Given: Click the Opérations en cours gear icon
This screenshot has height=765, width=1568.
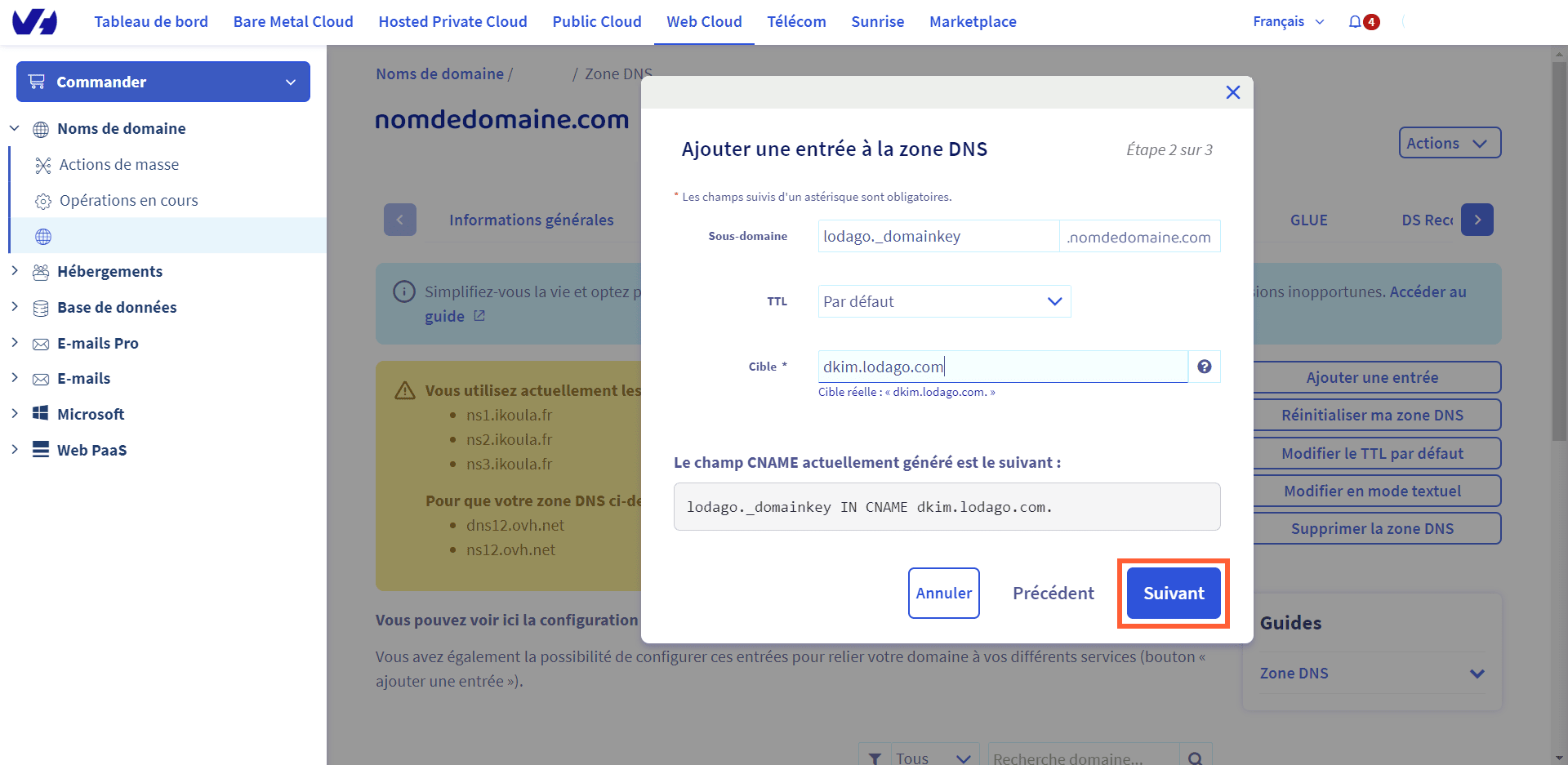Looking at the screenshot, I should click(x=43, y=202).
